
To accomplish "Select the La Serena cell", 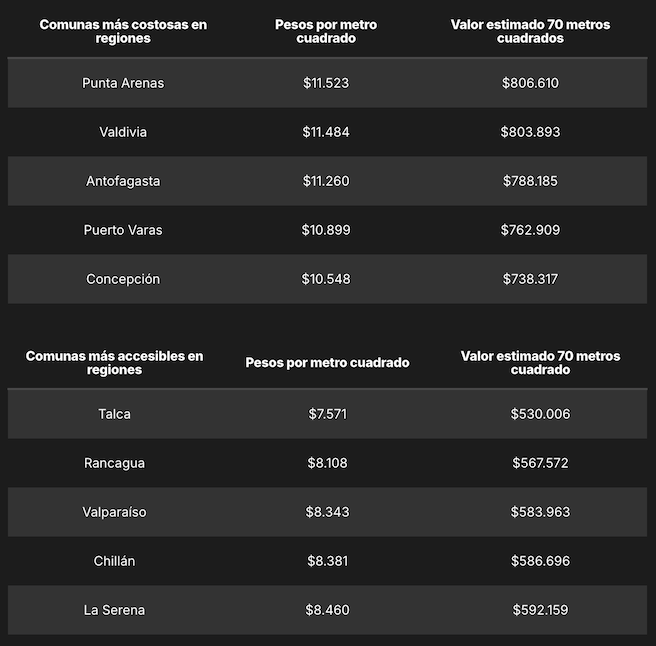I will point(115,610).
